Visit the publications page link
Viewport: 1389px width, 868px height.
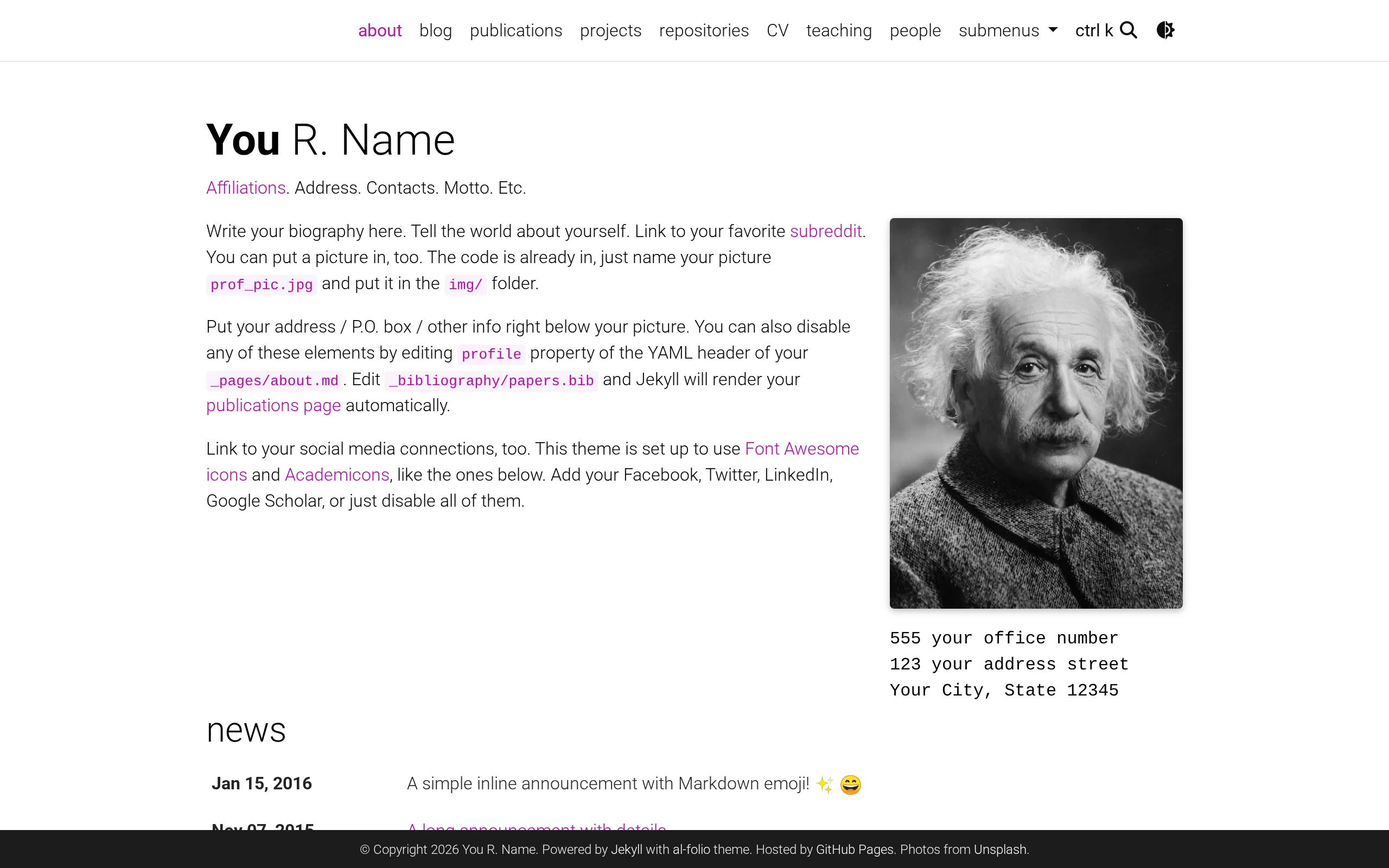273,405
